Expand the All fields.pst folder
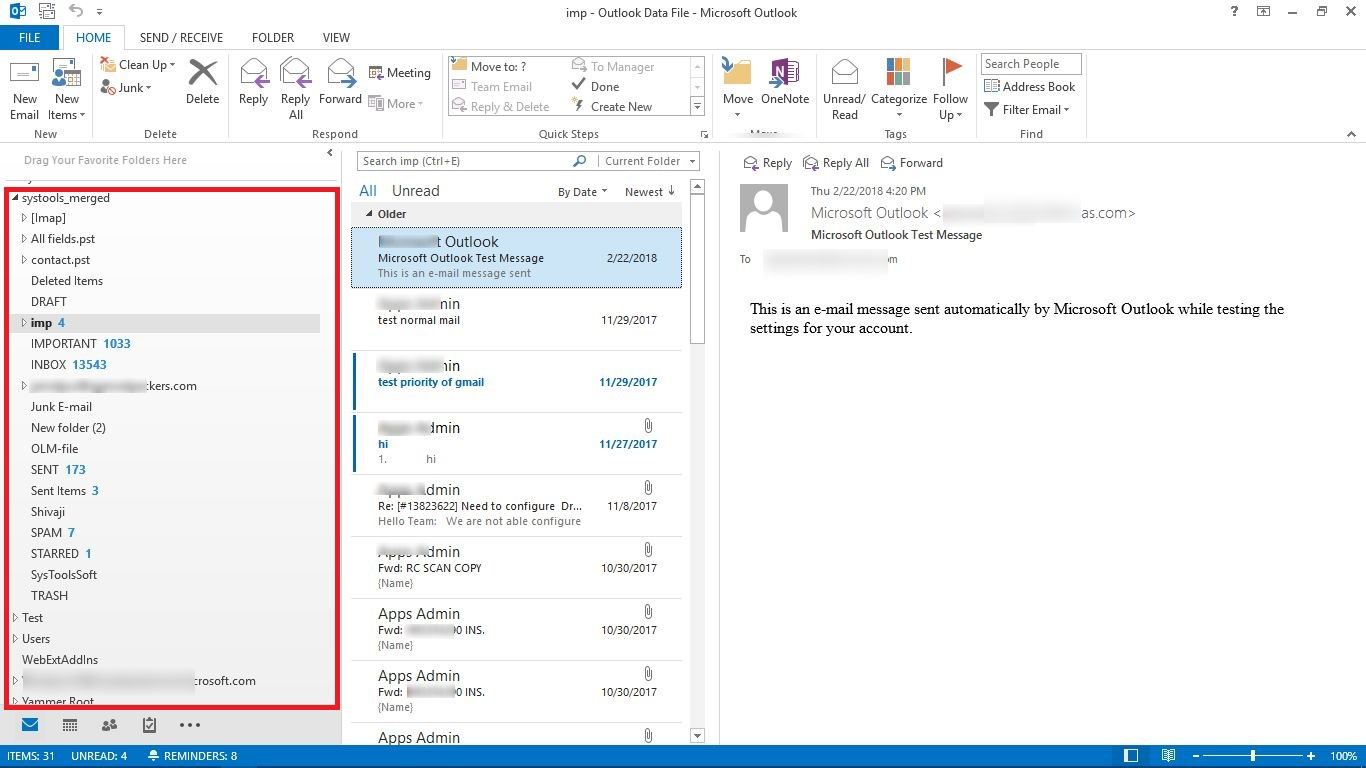The height and width of the screenshot is (768, 1366). [24, 239]
